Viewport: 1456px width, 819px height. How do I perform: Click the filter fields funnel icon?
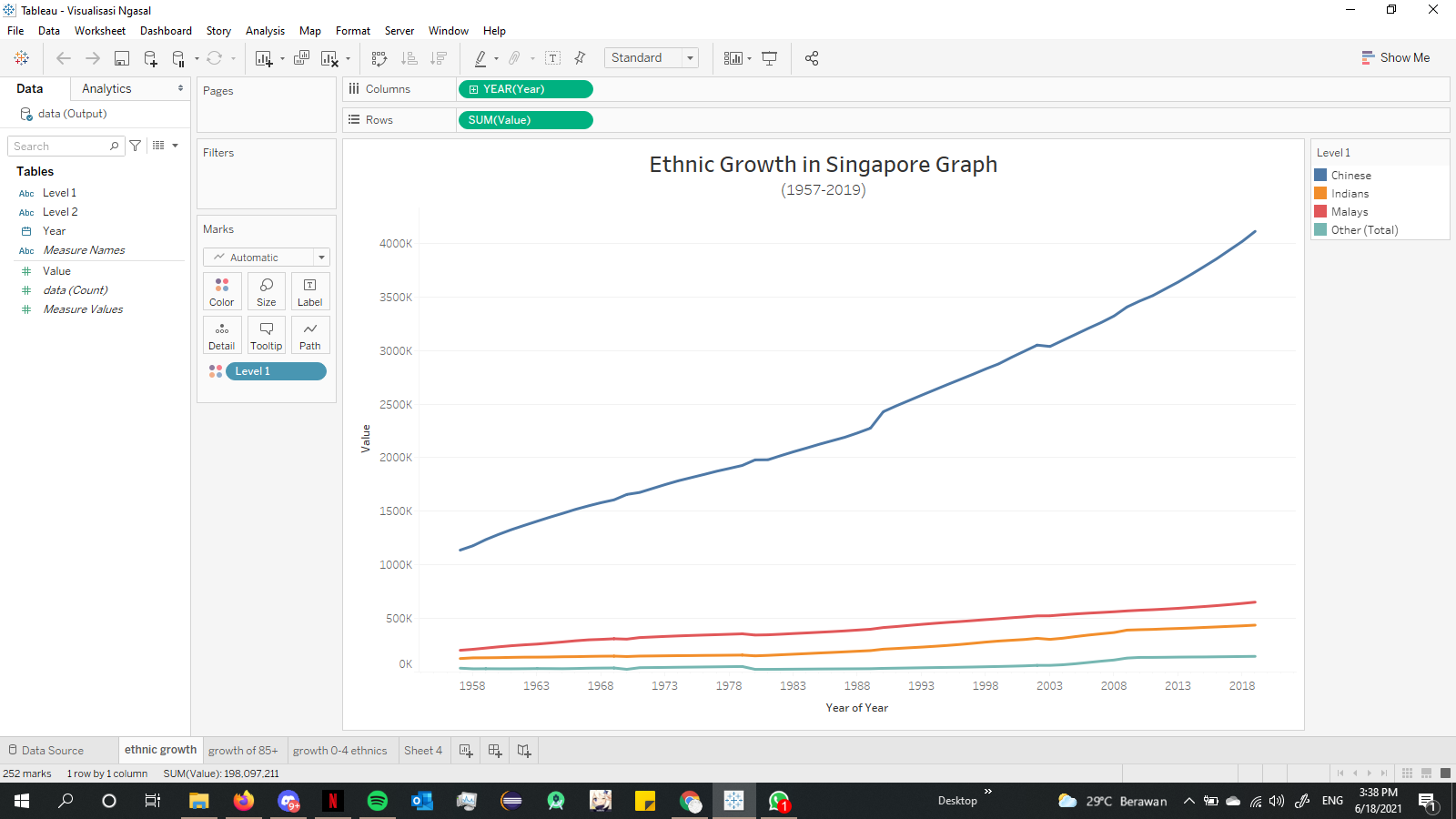(136, 146)
